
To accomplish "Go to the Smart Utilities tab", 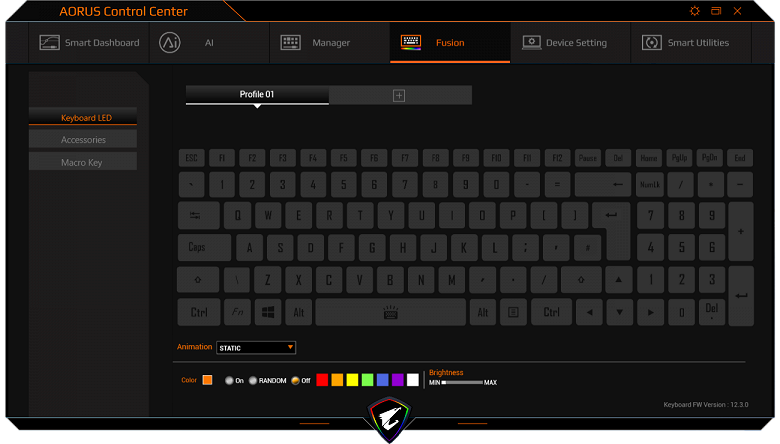I will click(x=691, y=43).
